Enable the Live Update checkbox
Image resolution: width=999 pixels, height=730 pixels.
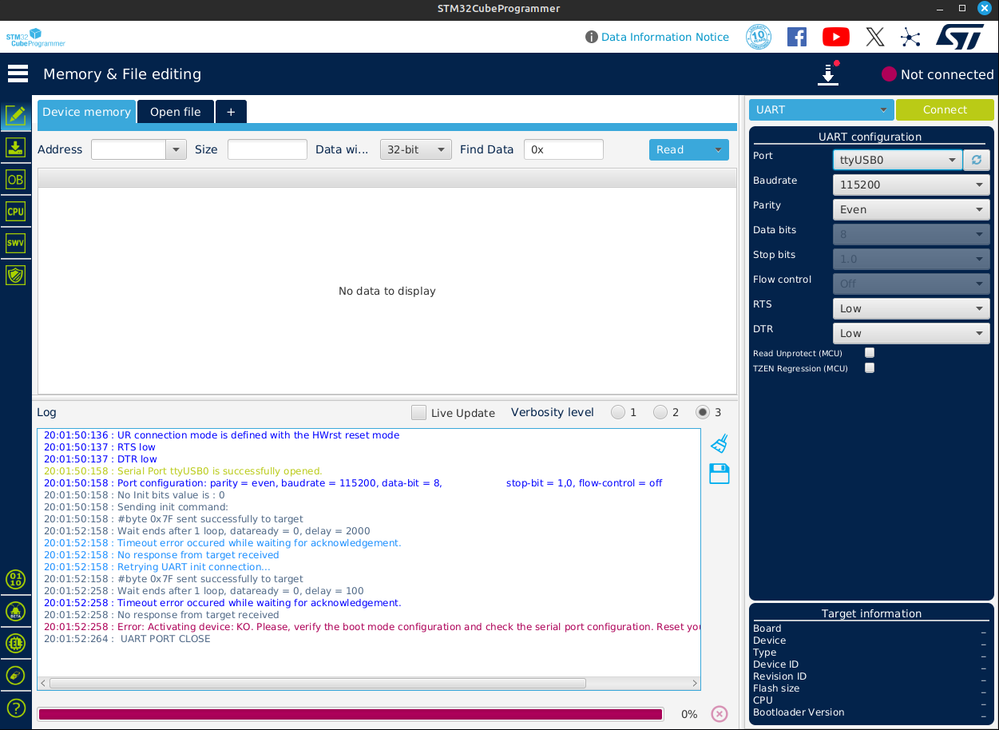tap(419, 412)
